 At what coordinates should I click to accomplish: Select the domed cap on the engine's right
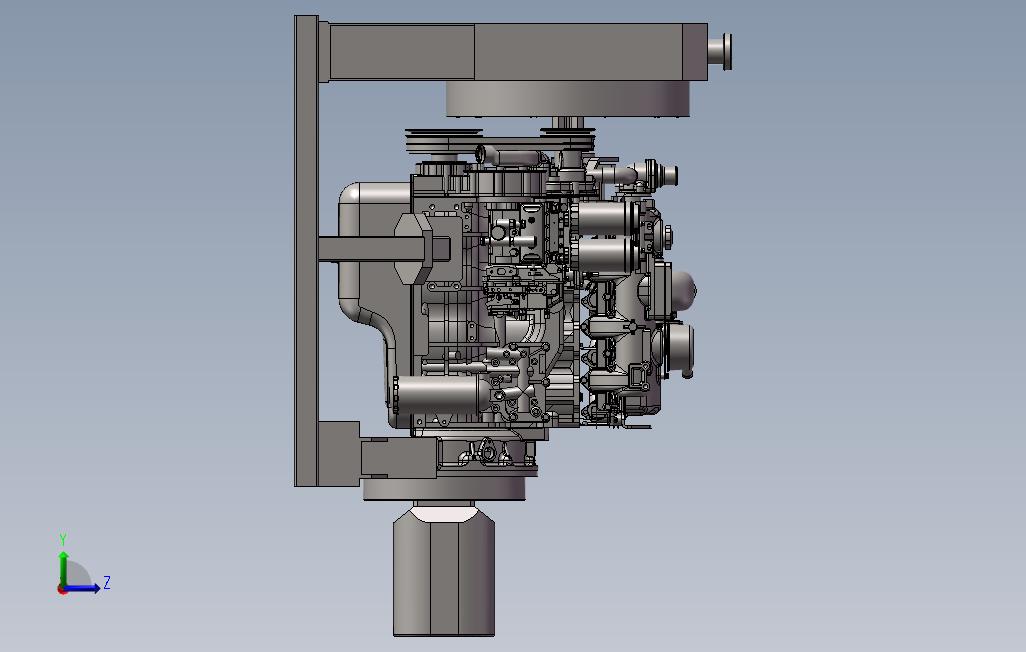684,290
